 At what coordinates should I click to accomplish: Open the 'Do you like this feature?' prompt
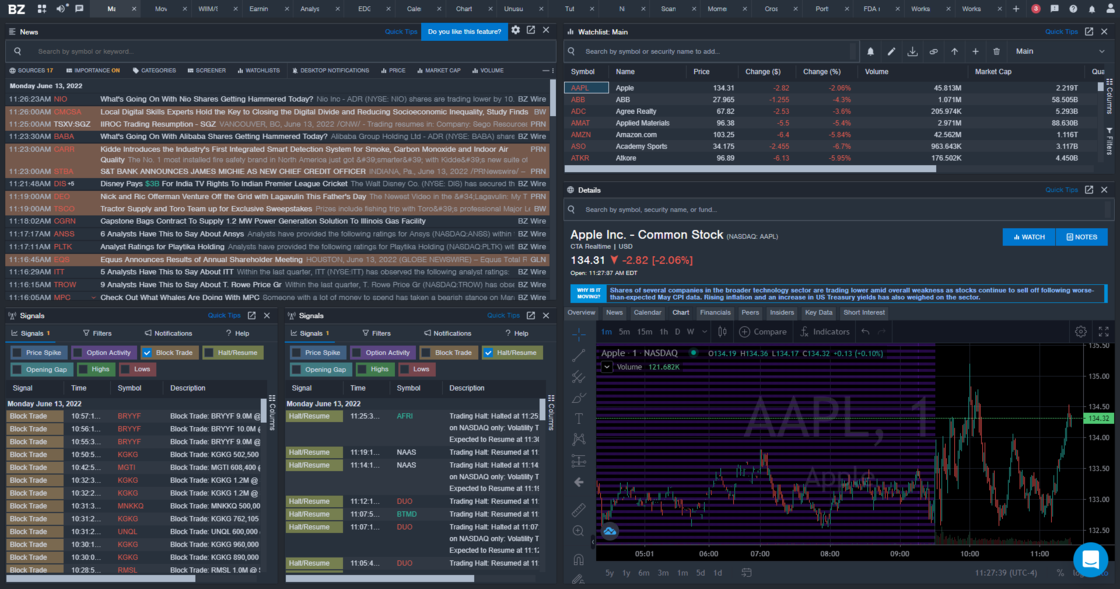click(466, 31)
